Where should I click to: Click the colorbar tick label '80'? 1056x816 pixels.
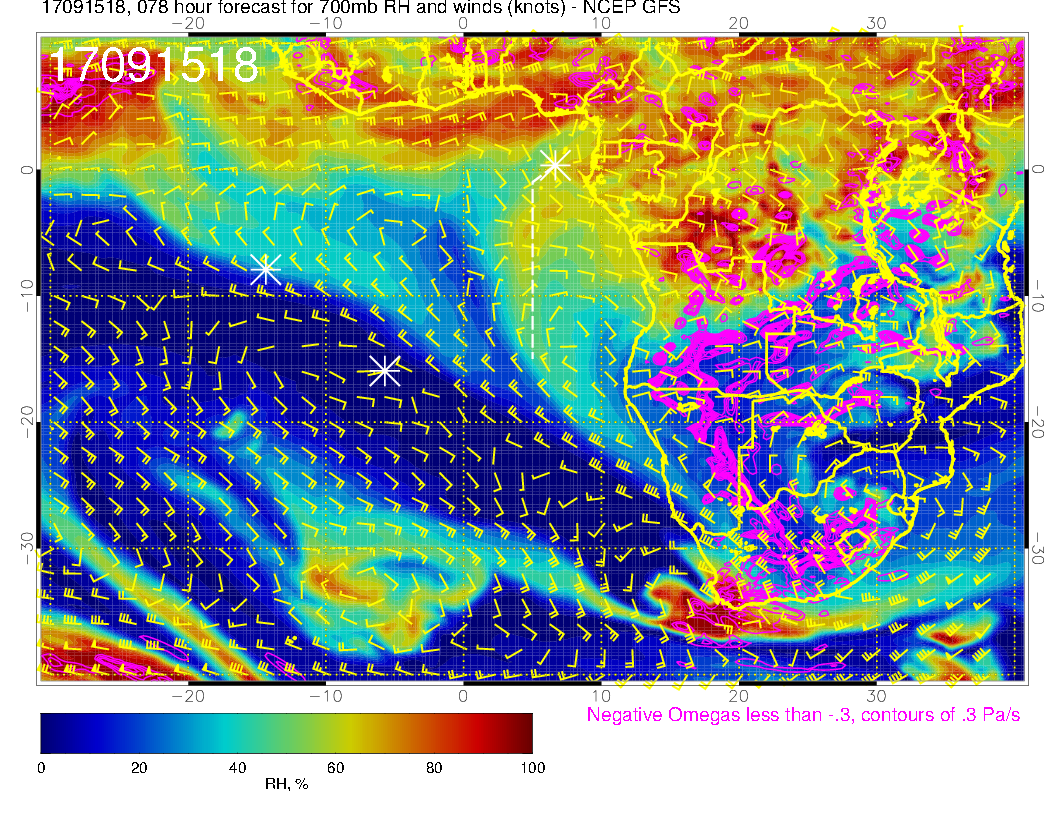click(434, 768)
